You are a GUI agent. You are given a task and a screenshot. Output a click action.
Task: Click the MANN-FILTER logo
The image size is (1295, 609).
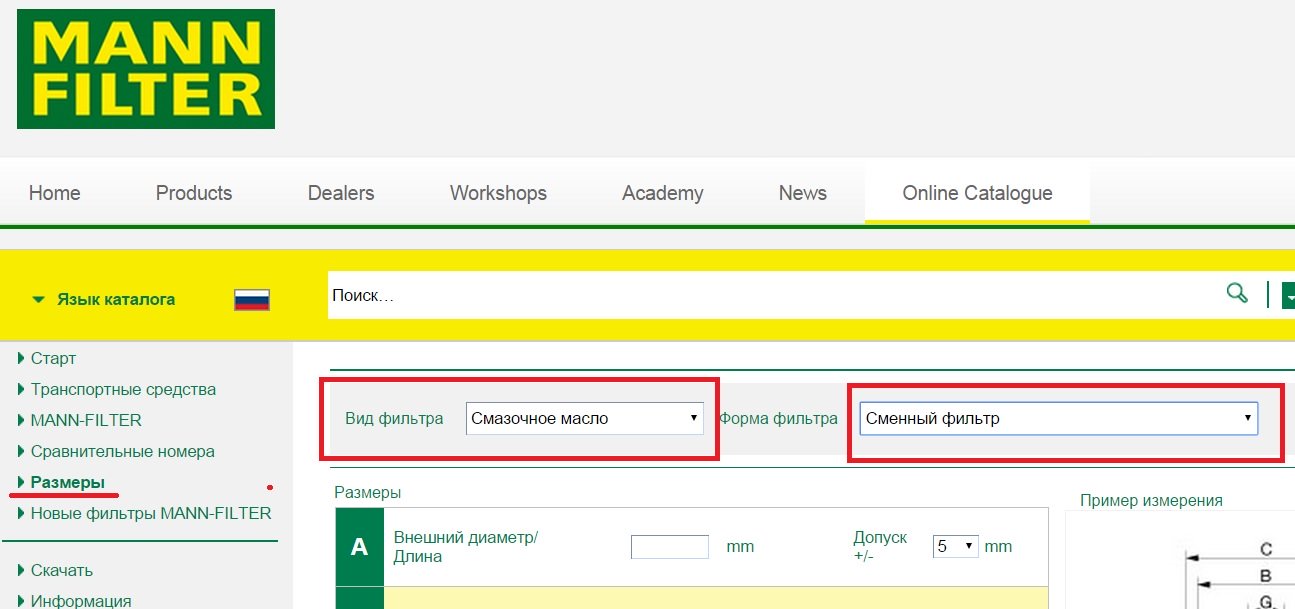[146, 69]
